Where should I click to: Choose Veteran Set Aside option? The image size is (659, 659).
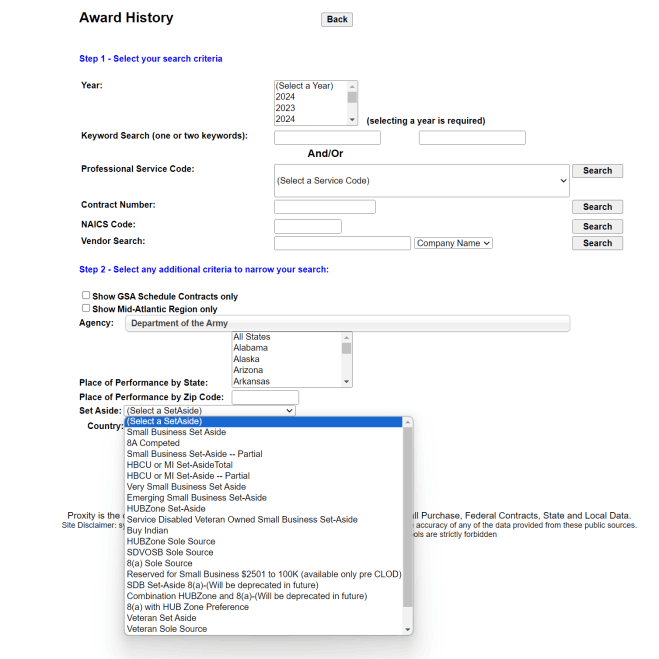point(264,618)
